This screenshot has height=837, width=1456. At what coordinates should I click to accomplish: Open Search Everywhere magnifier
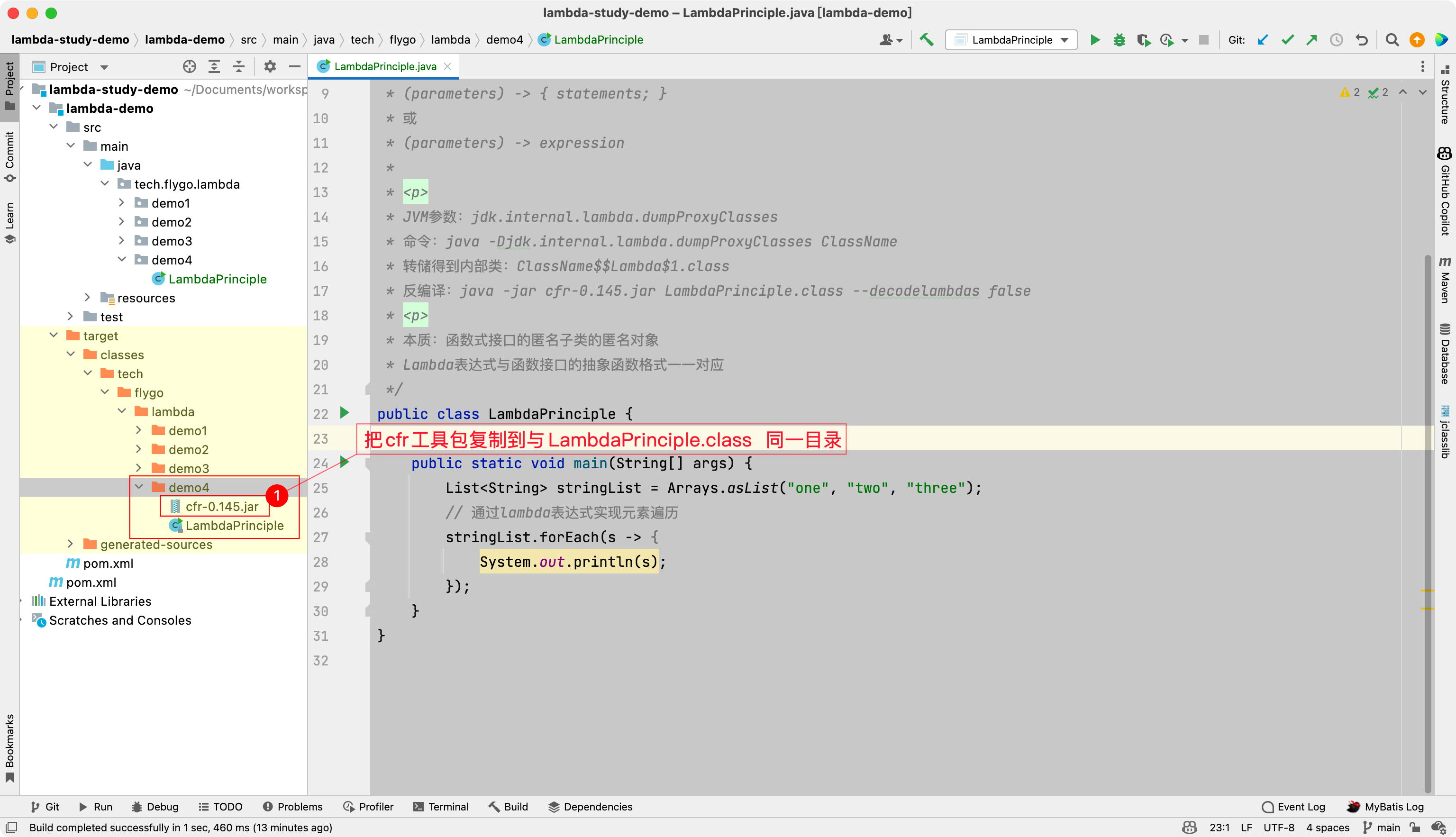(1392, 40)
